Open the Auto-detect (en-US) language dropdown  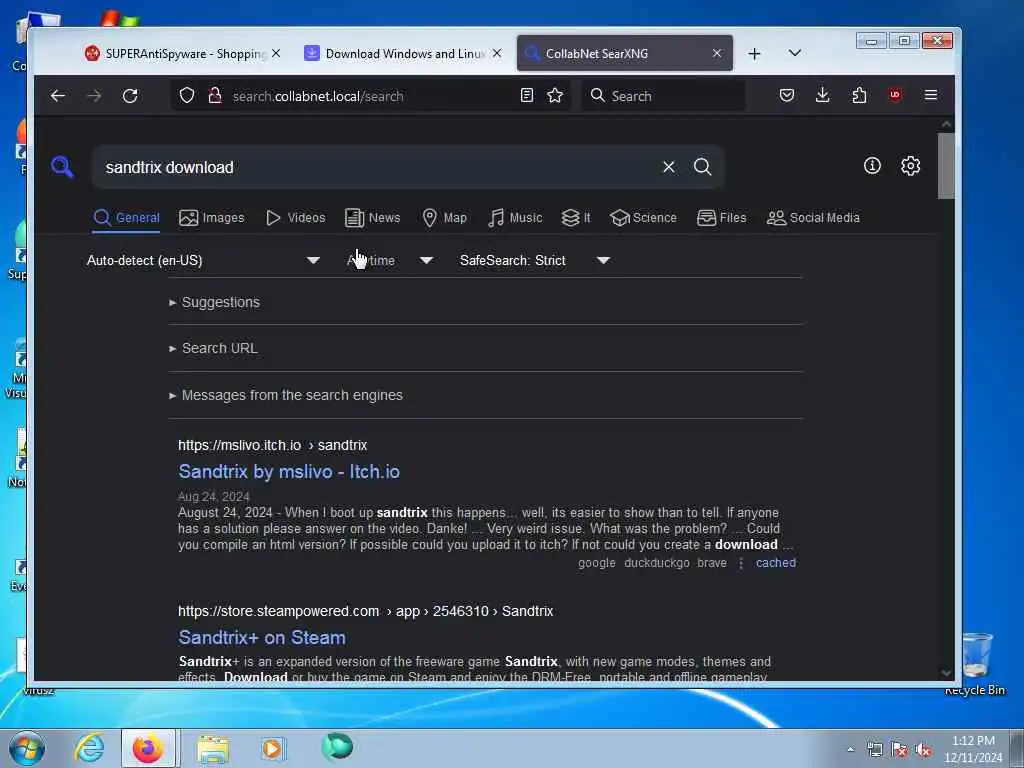coord(203,260)
